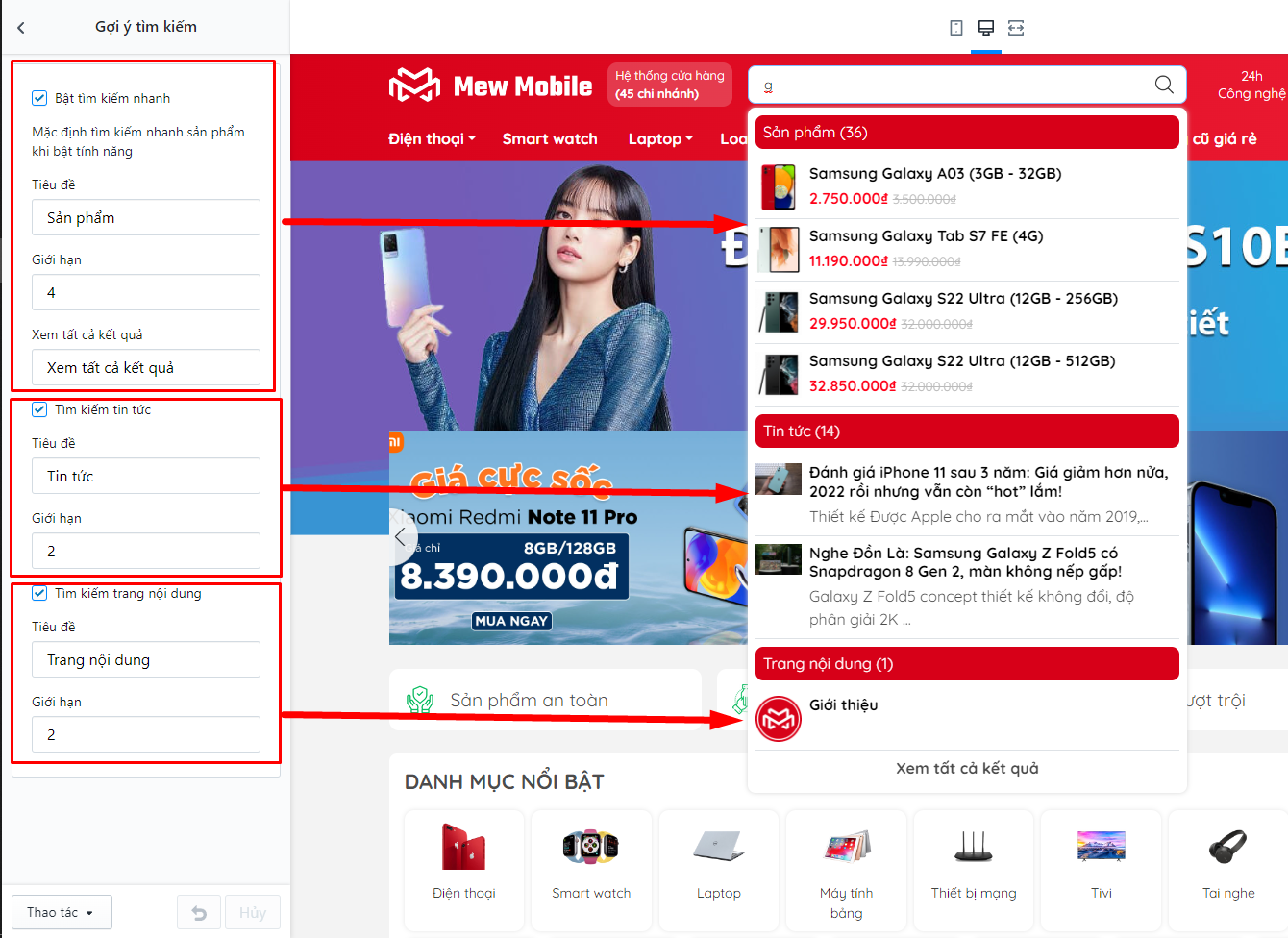Image resolution: width=1288 pixels, height=938 pixels.
Task: Click the disabled Hủy button
Action: 253,912
